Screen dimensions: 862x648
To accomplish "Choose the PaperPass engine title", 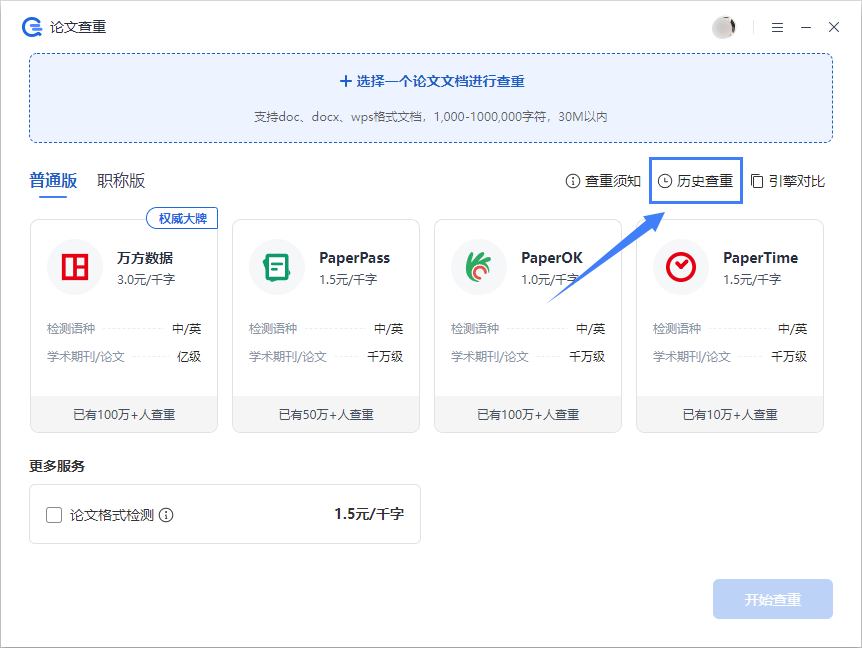I will click(x=355, y=258).
